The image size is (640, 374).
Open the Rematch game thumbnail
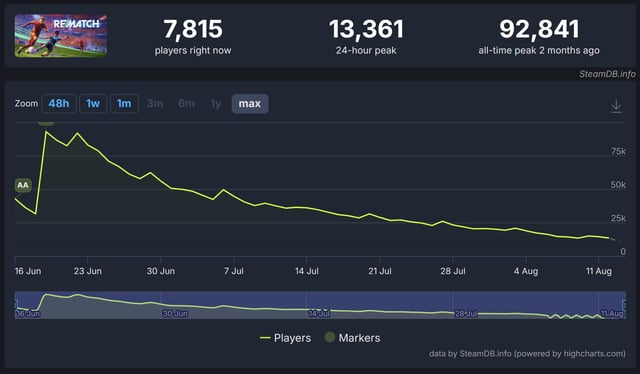(61, 36)
